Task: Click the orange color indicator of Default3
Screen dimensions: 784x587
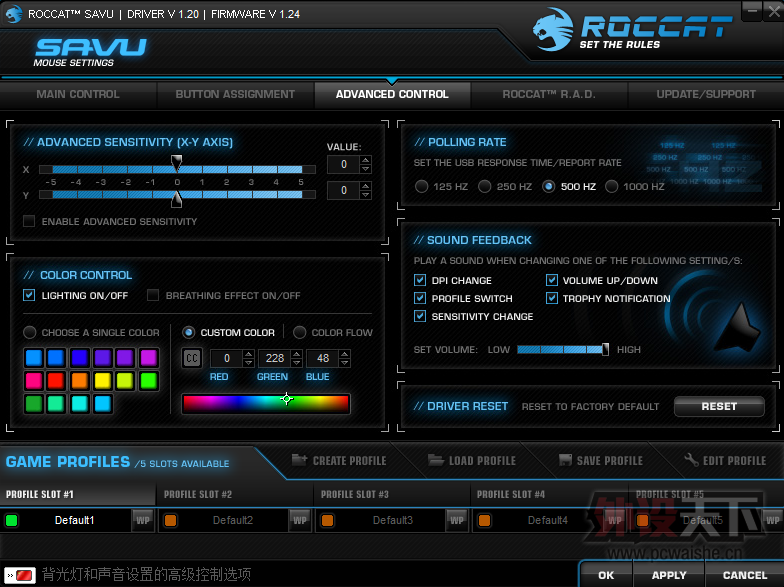Action: (x=328, y=520)
